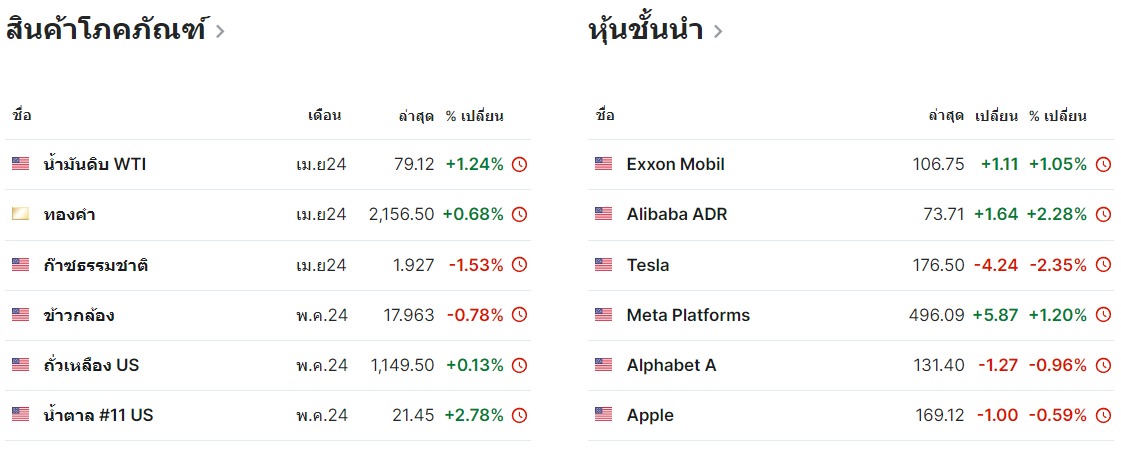Click the clock icon in น้ำตาล #11 US row
Viewport: 1121px width, 450px height.
coord(519,415)
